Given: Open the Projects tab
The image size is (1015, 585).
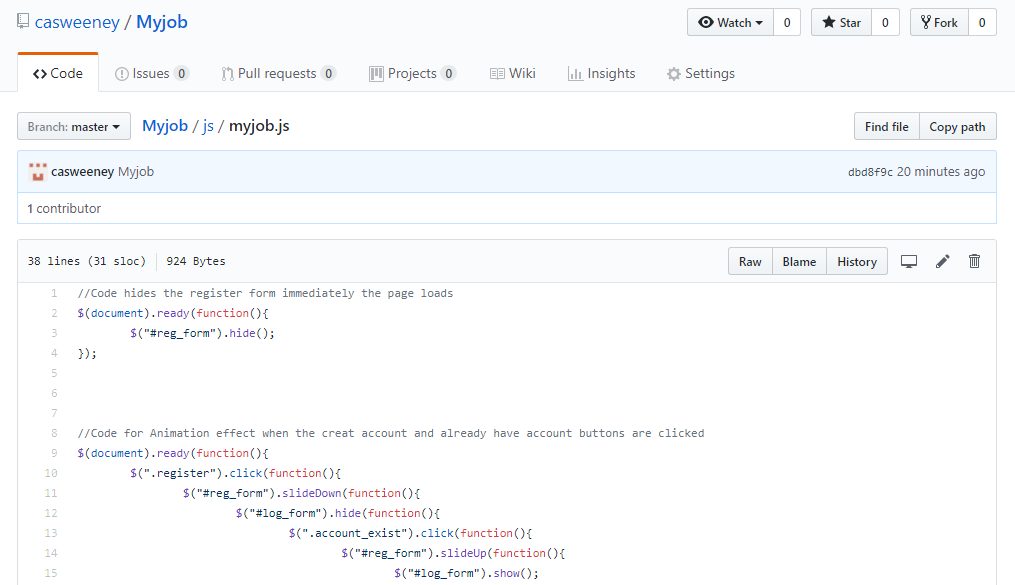Looking at the screenshot, I should pyautogui.click(x=412, y=73).
